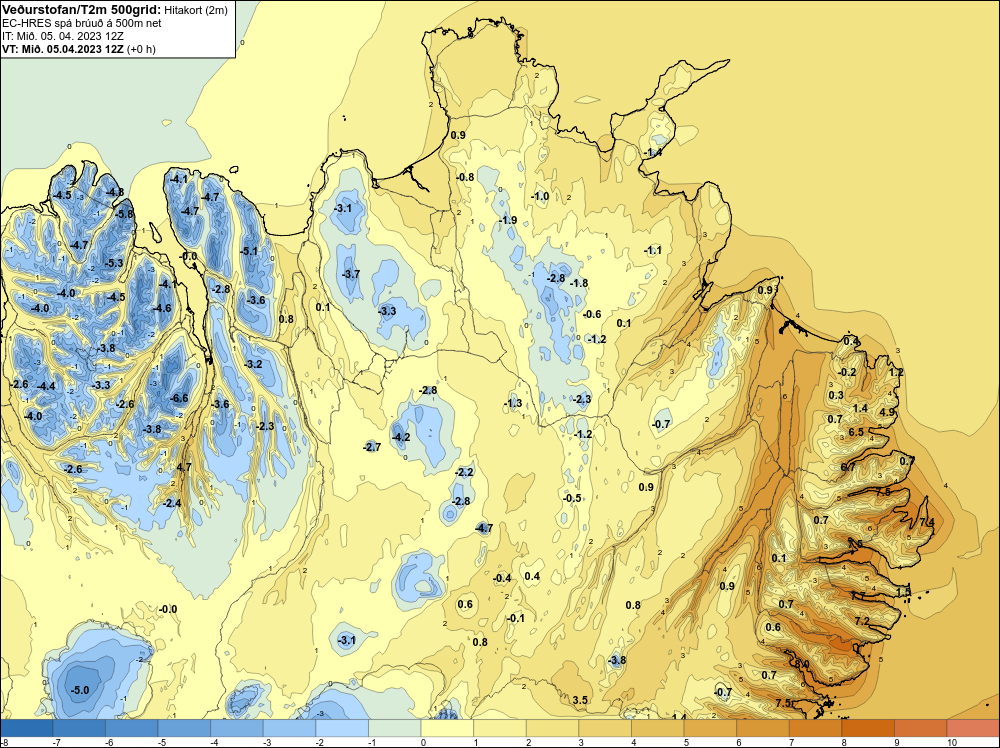Image resolution: width=1000 pixels, height=748 pixels.
Task: Click the '-2.2' temperature value
Action: point(465,472)
